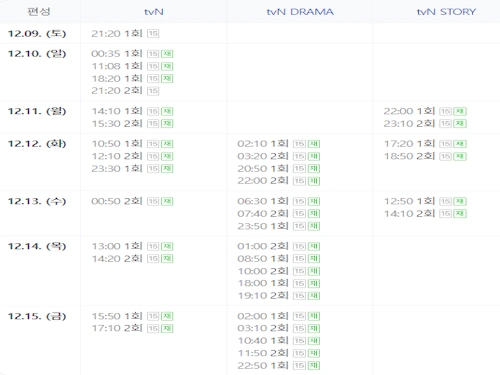Click the 15 rating badge beside 21:20 2회
Viewport: 500px width, 375px height.
point(153,91)
